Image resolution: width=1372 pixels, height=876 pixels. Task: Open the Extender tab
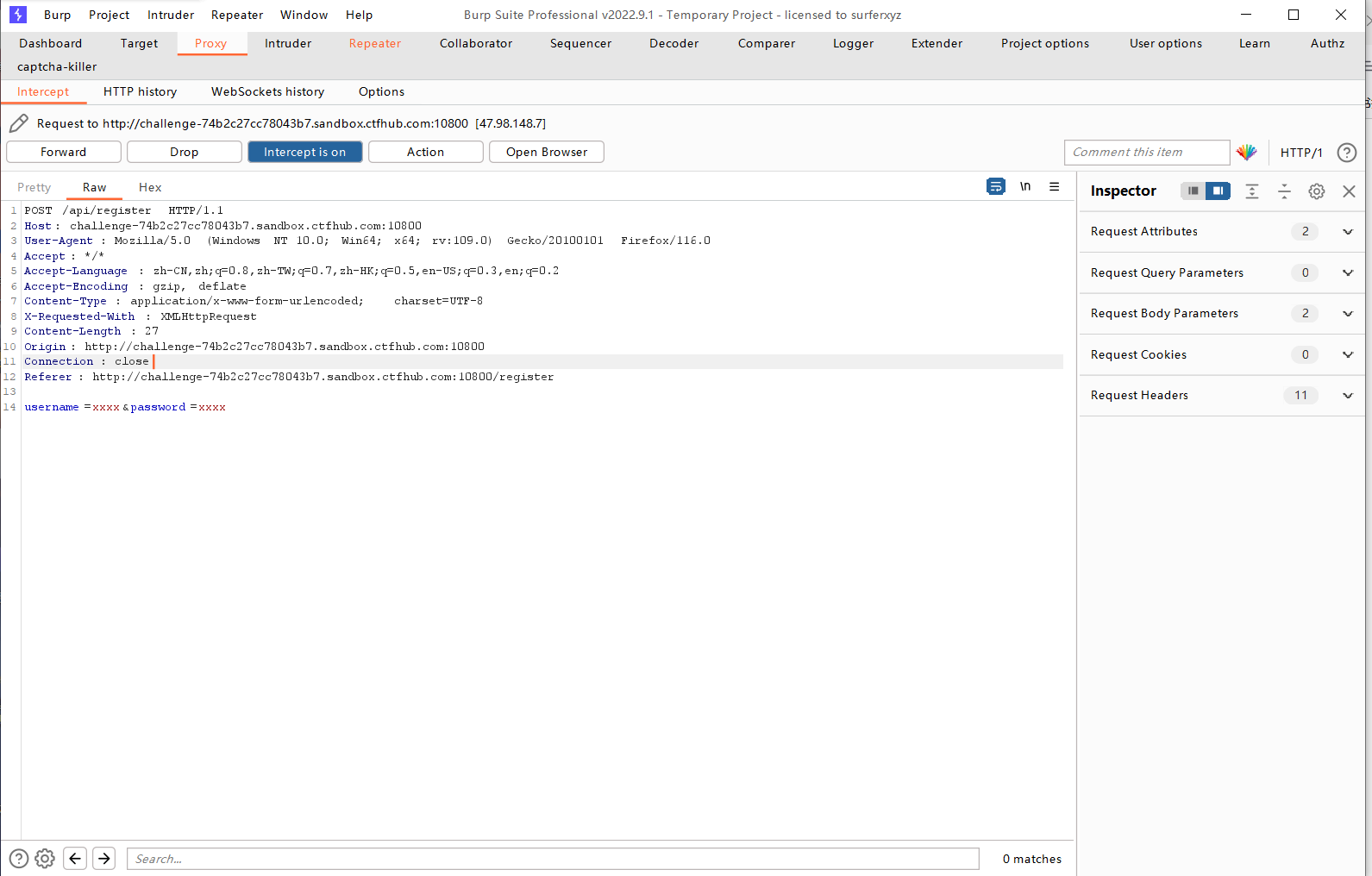click(x=937, y=43)
